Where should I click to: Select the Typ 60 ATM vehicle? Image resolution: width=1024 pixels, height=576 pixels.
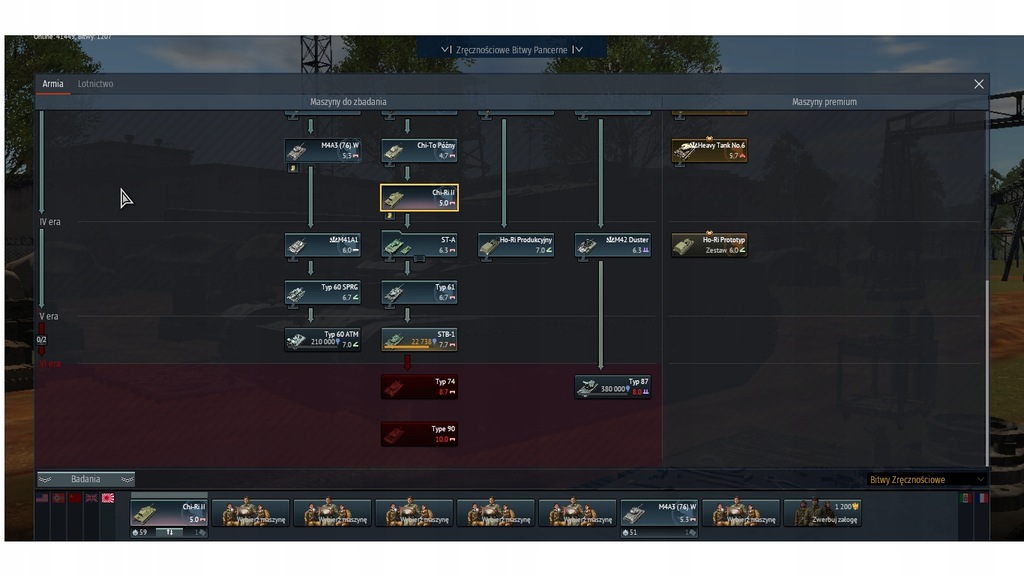click(x=323, y=340)
